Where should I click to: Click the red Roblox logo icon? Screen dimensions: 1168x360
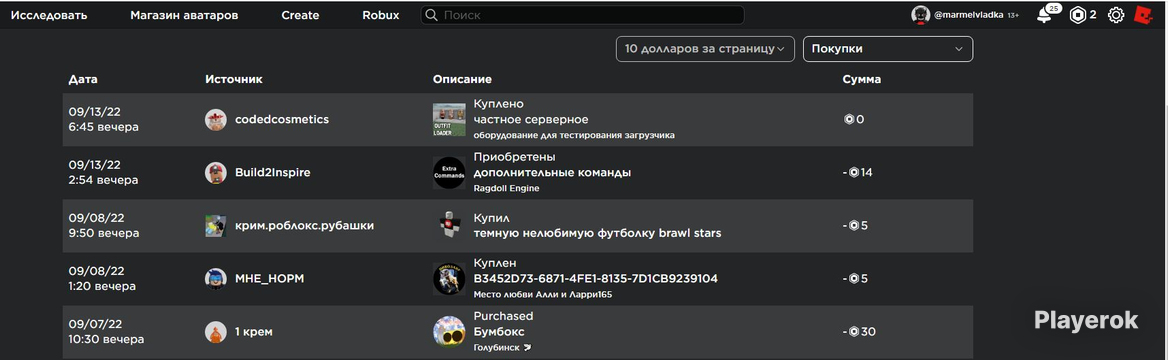tap(1143, 15)
